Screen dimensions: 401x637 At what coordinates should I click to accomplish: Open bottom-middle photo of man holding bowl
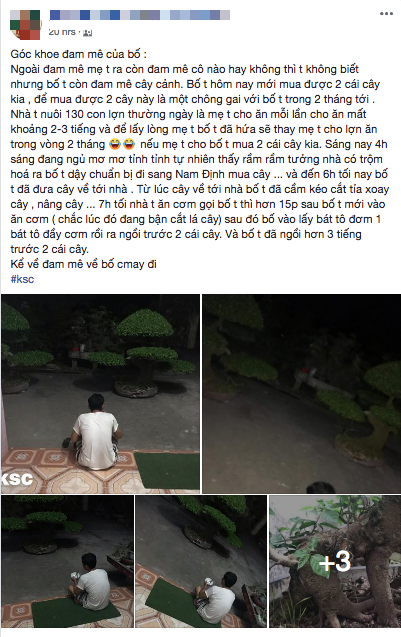(x=201, y=562)
